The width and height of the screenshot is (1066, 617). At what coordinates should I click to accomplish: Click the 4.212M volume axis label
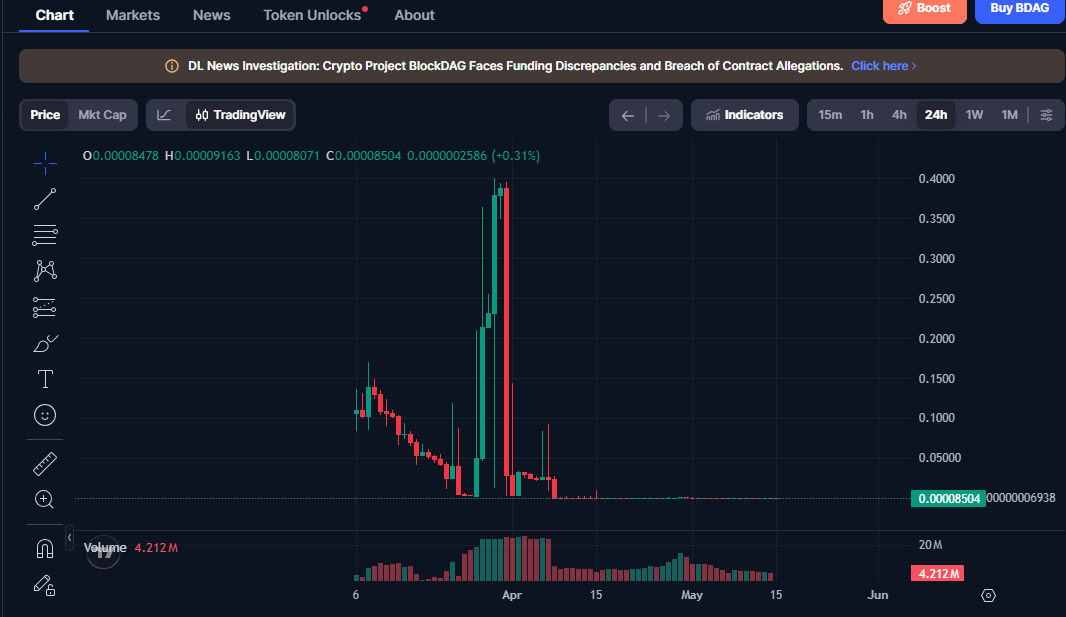[x=938, y=574]
